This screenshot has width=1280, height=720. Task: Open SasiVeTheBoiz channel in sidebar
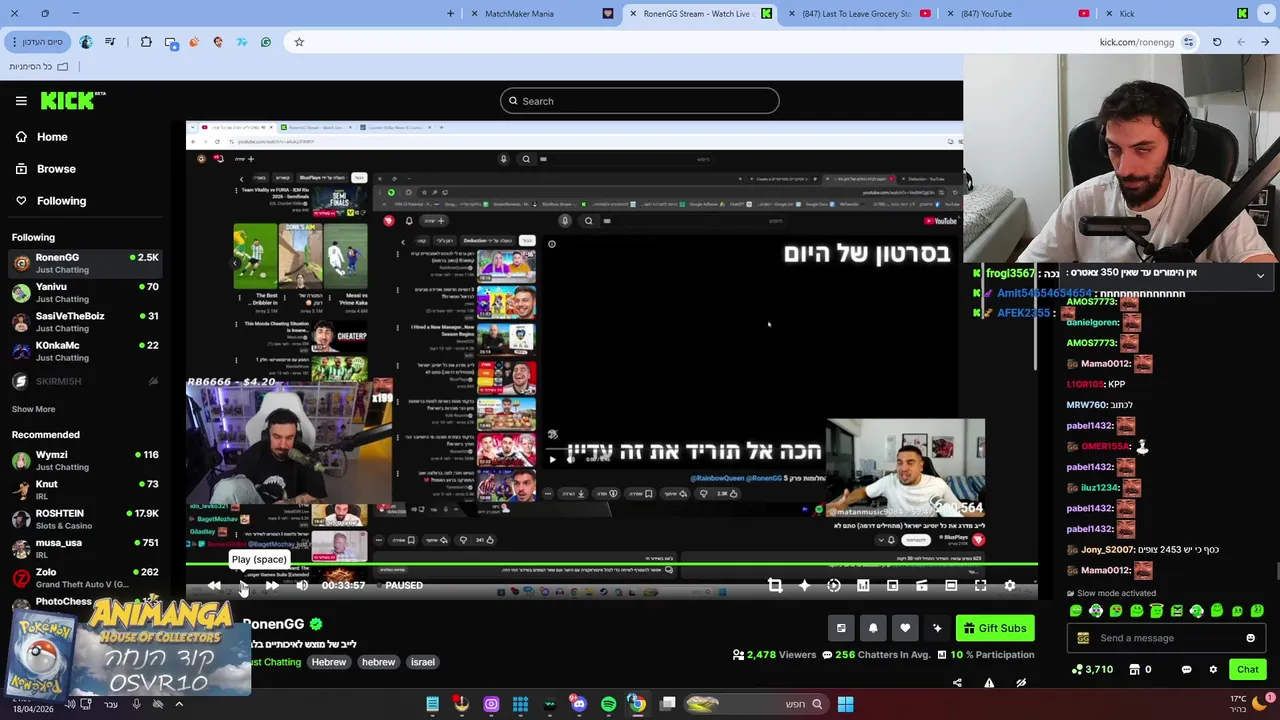85,322
